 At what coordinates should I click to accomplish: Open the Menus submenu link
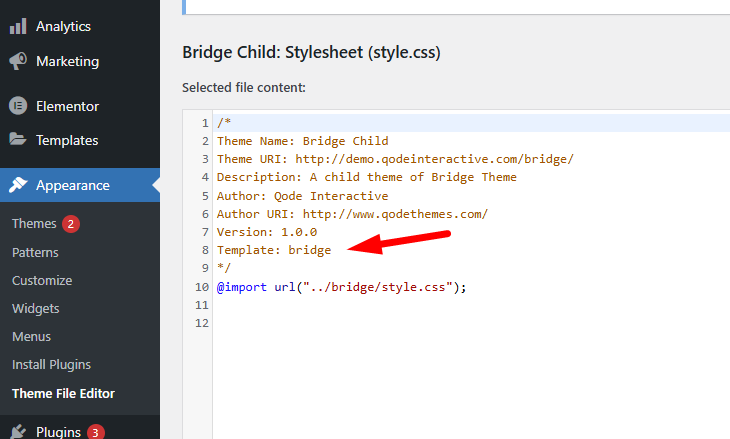pos(31,337)
